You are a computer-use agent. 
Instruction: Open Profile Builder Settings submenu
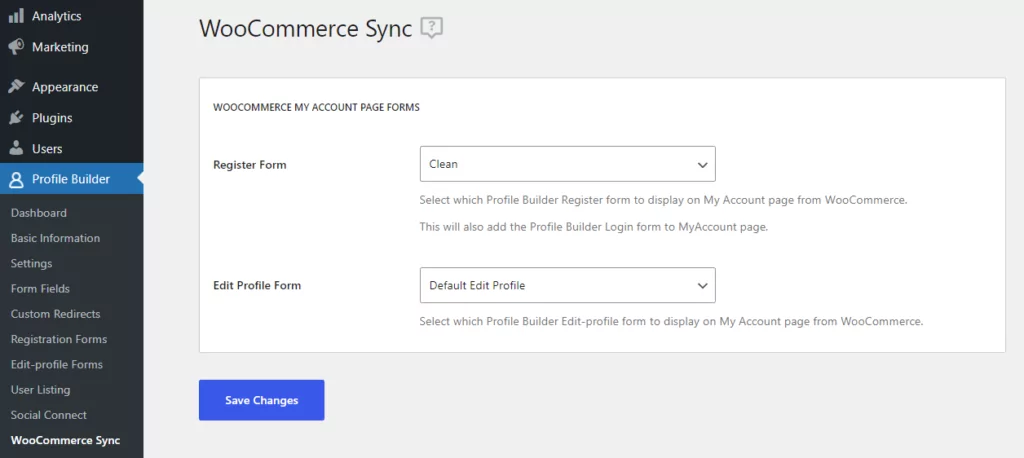point(31,264)
